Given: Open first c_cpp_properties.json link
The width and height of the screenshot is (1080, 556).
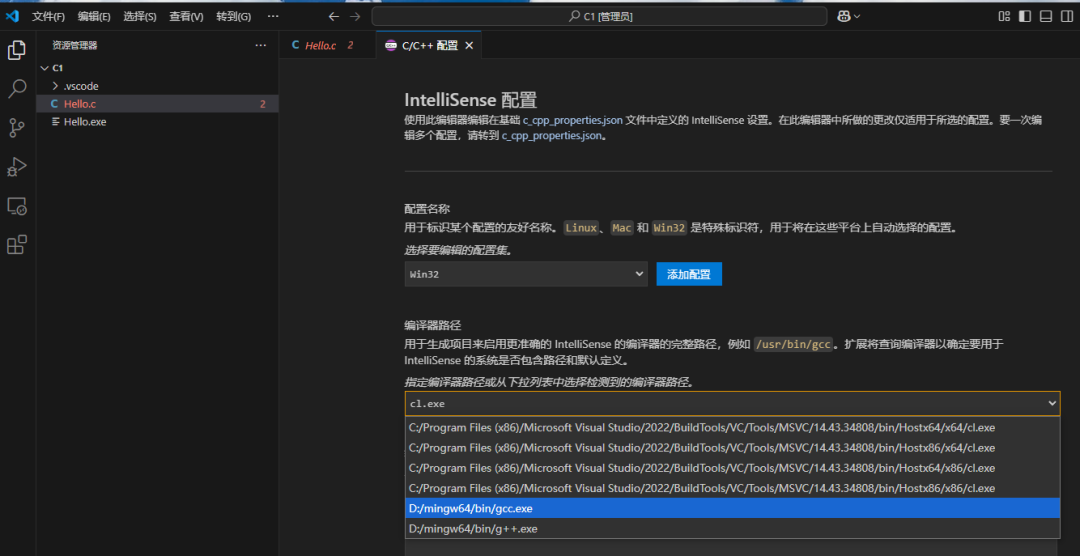Looking at the screenshot, I should (x=572, y=120).
